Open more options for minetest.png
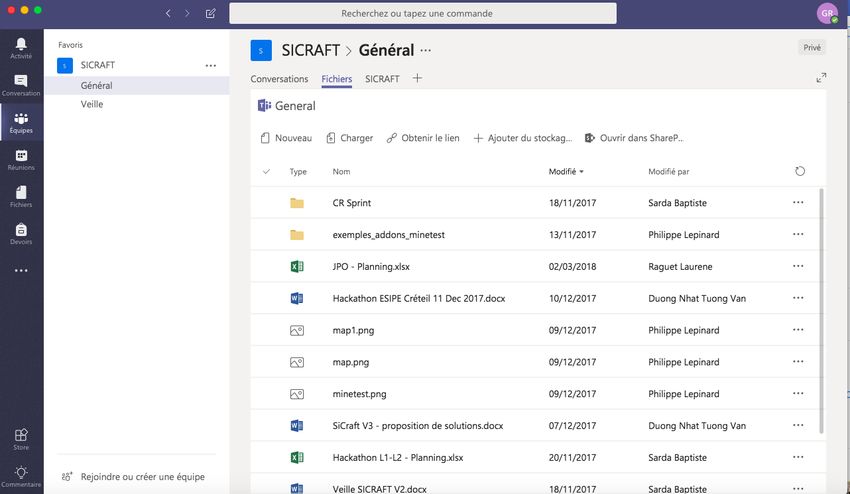Screen dimensions: 850x494 coord(798,393)
